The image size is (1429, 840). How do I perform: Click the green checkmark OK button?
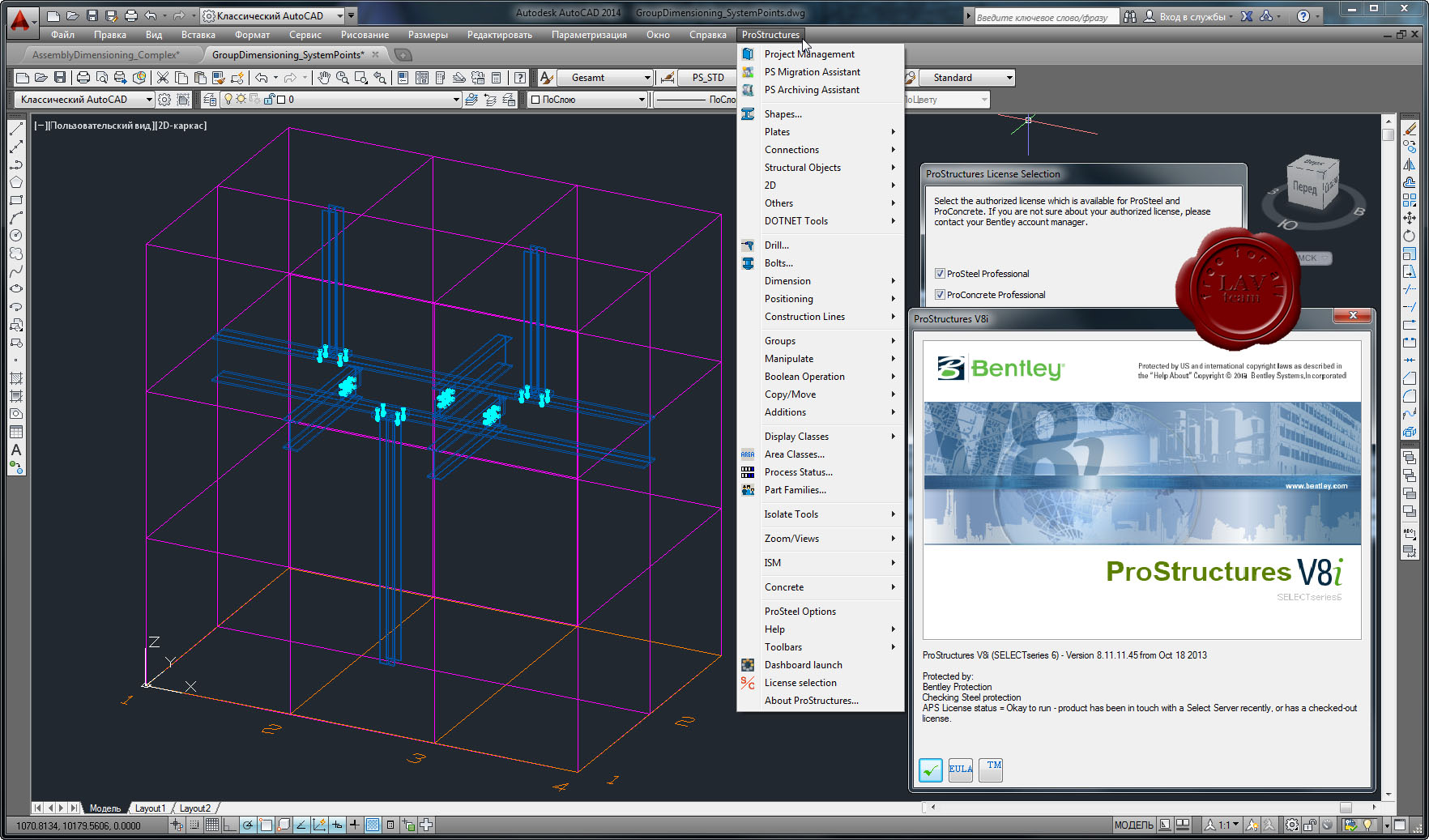(931, 770)
